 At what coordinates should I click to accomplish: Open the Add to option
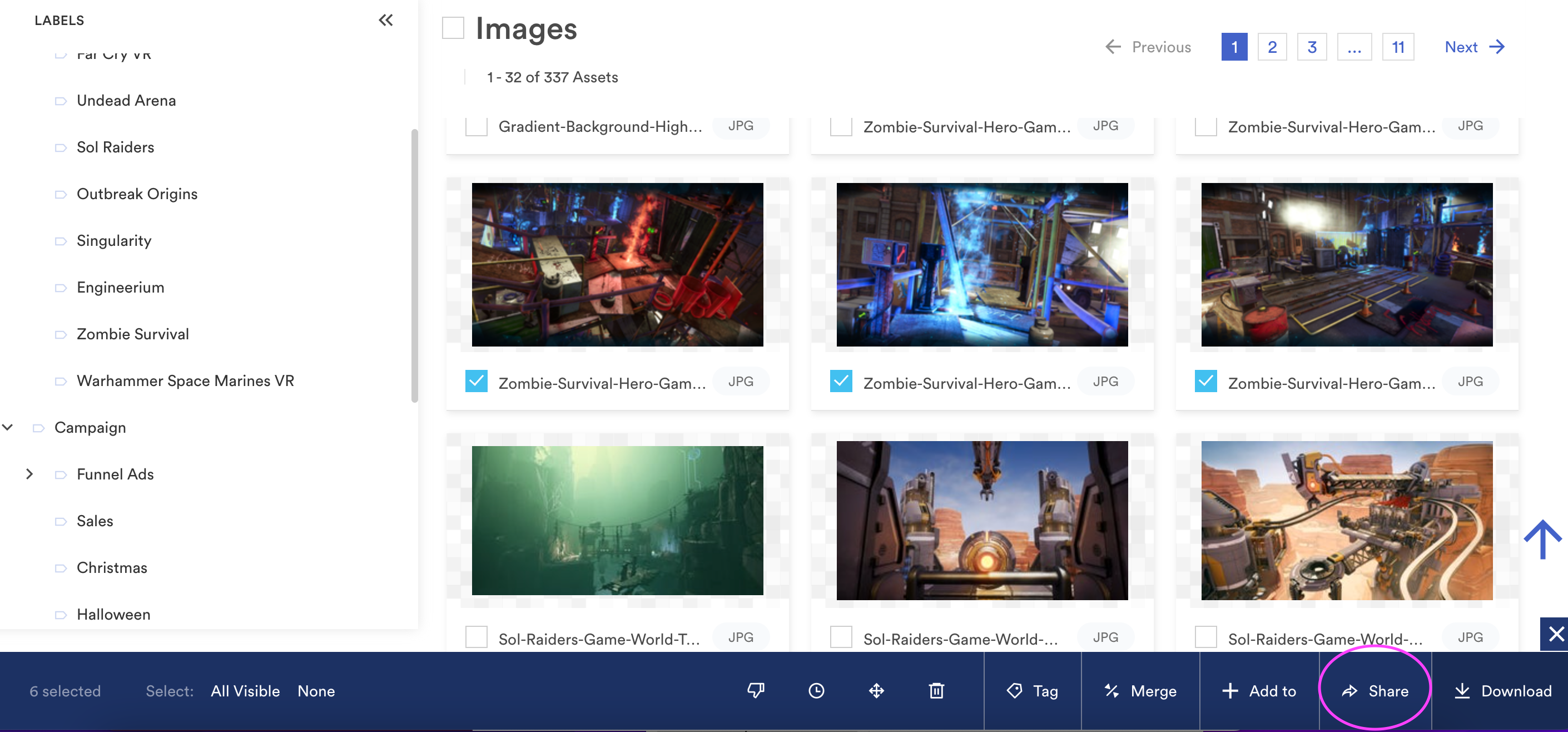tap(1259, 691)
